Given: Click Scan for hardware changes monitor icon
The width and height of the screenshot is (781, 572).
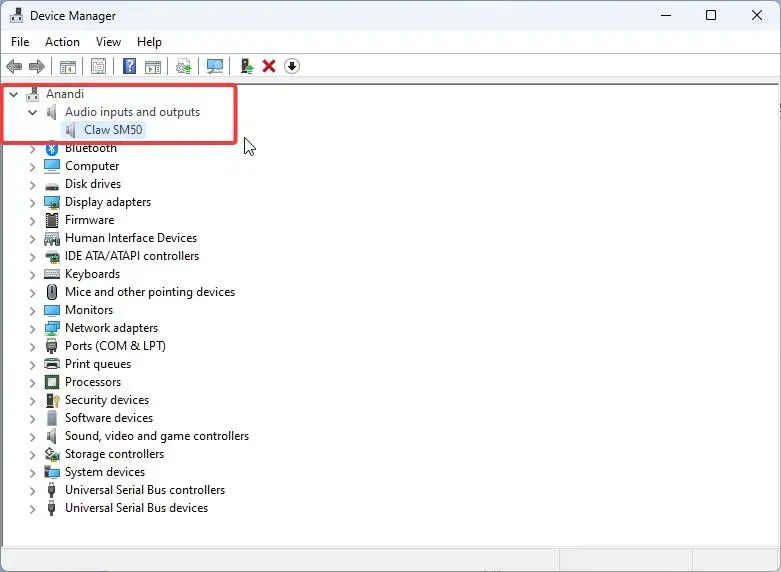Looking at the screenshot, I should pos(215,66).
